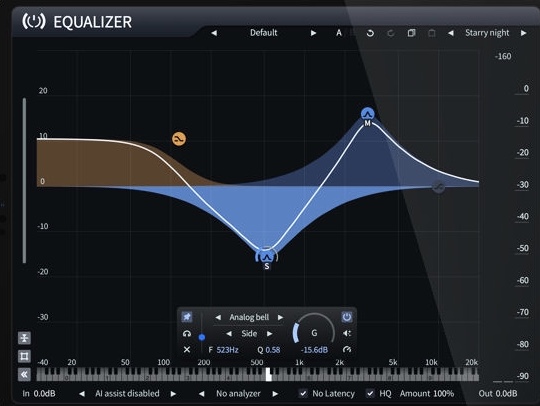Image resolution: width=540 pixels, height=406 pixels.
Task: Select the orange low shelf band node
Action: tap(179, 139)
